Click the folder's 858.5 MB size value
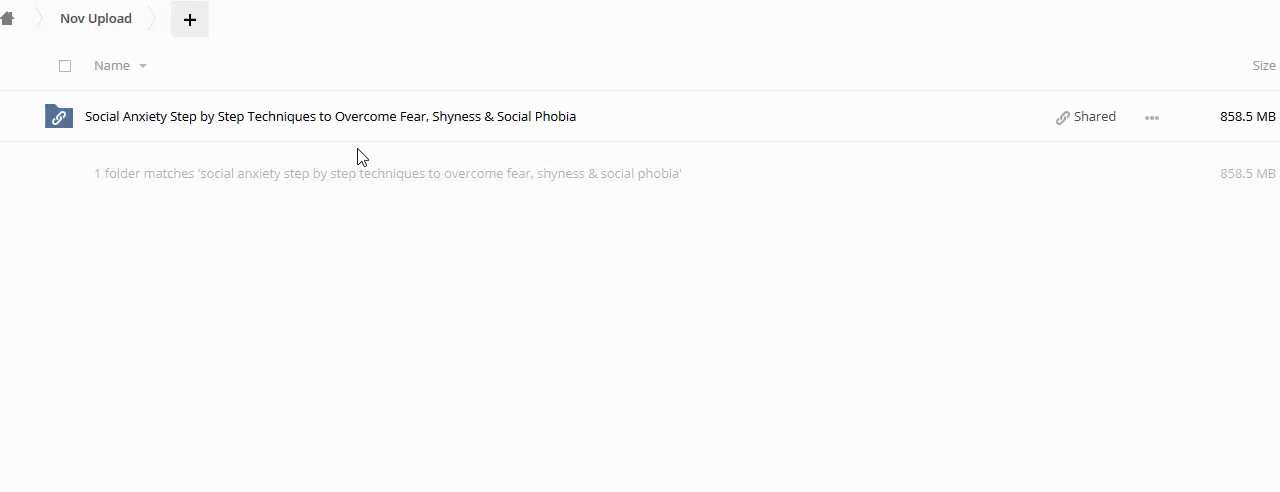 point(1247,117)
